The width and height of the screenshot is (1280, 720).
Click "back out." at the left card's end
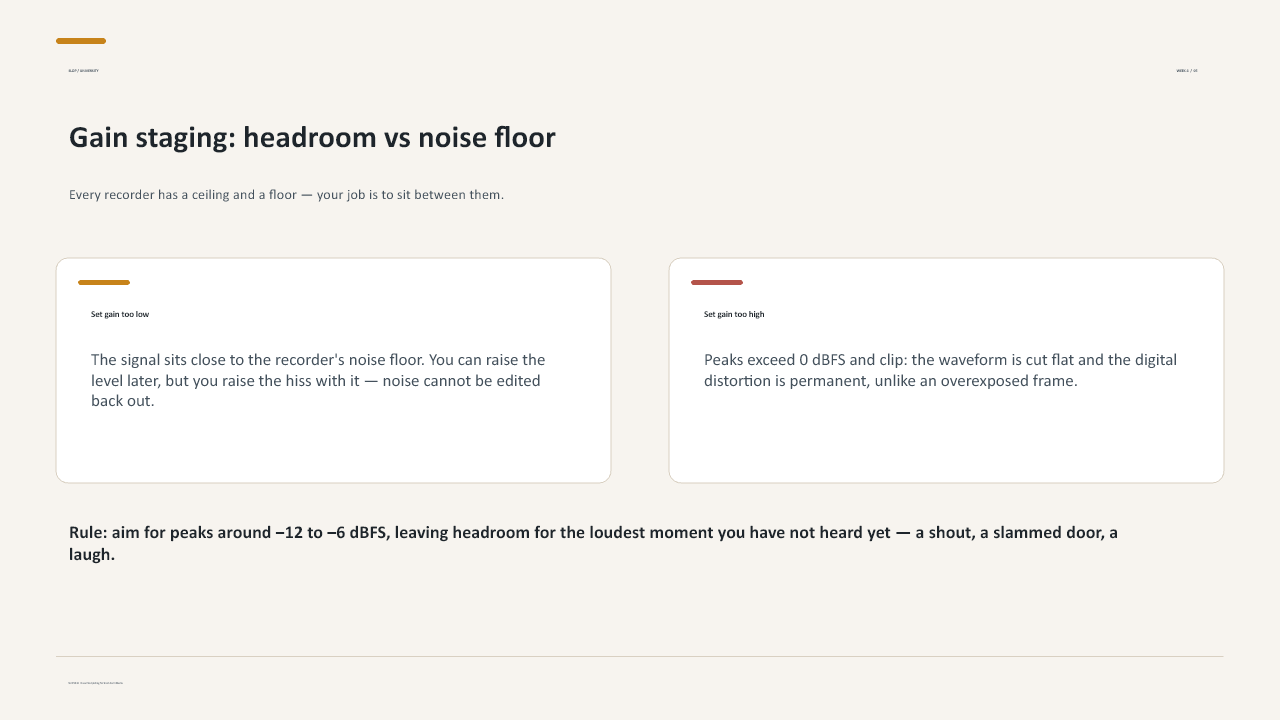[123, 402]
